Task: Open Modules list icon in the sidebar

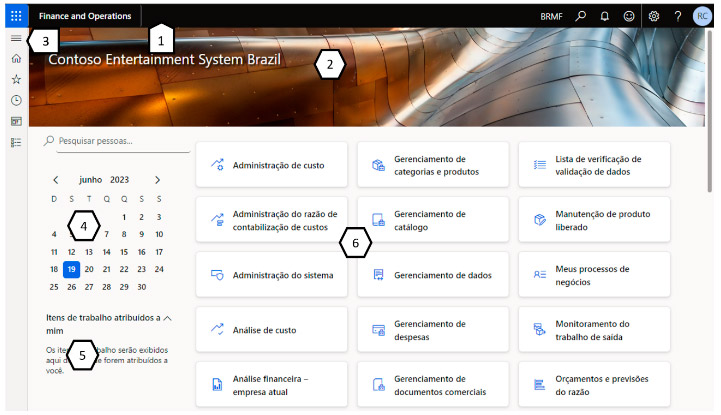Action: click(16, 143)
